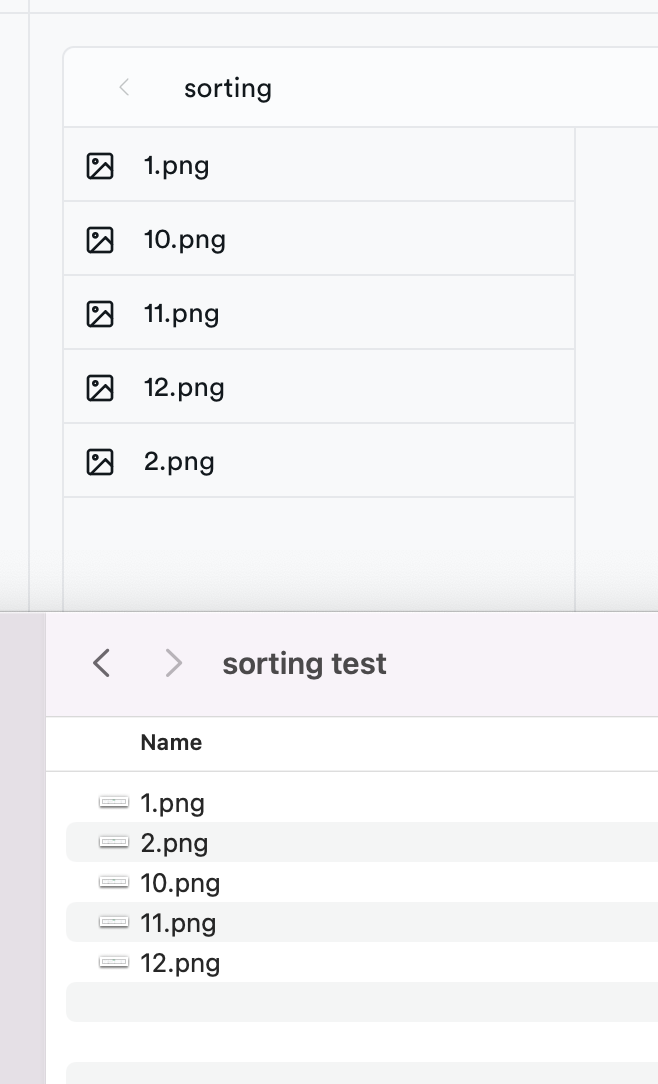Click the file icon next to 12.png in sorting test
Viewport: 658px width, 1084px height.
(x=115, y=962)
